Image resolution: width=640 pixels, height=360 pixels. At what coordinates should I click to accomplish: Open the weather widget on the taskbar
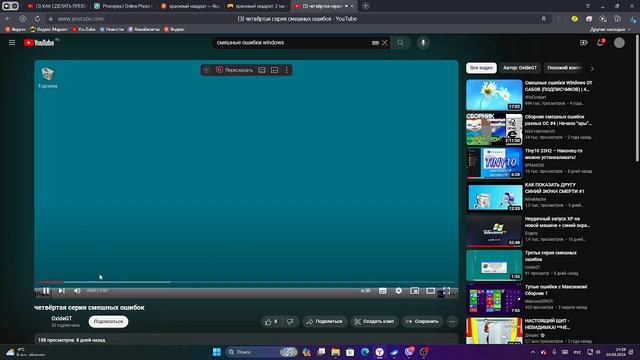pyautogui.click(x=24, y=352)
